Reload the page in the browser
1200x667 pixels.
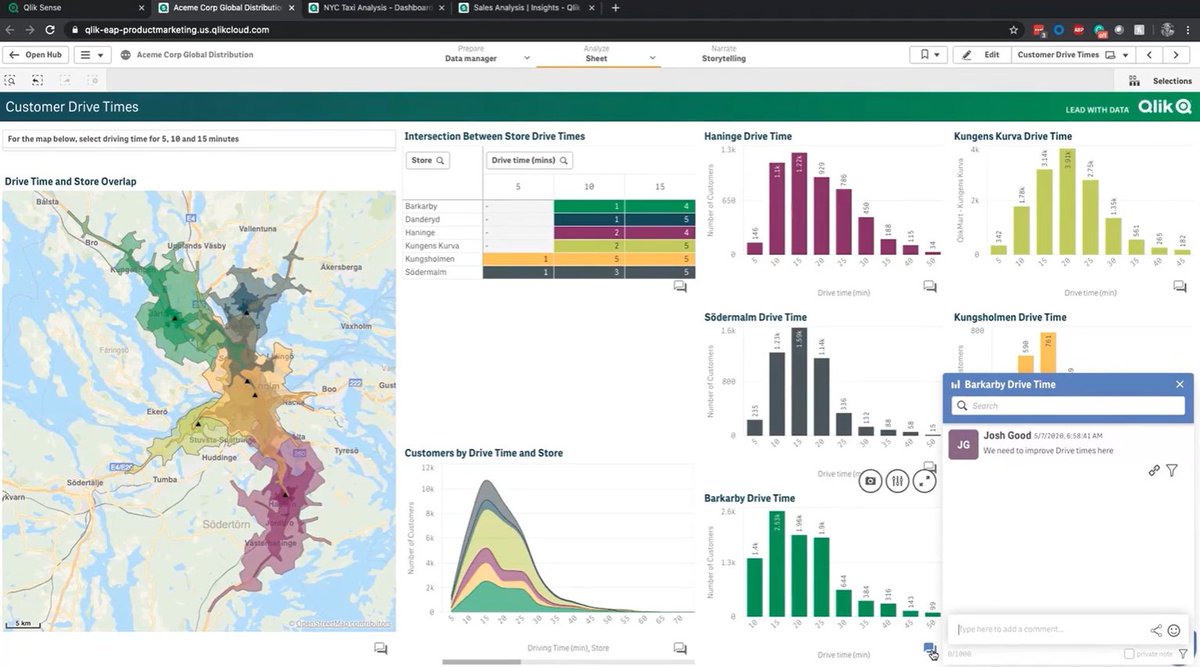[50, 30]
